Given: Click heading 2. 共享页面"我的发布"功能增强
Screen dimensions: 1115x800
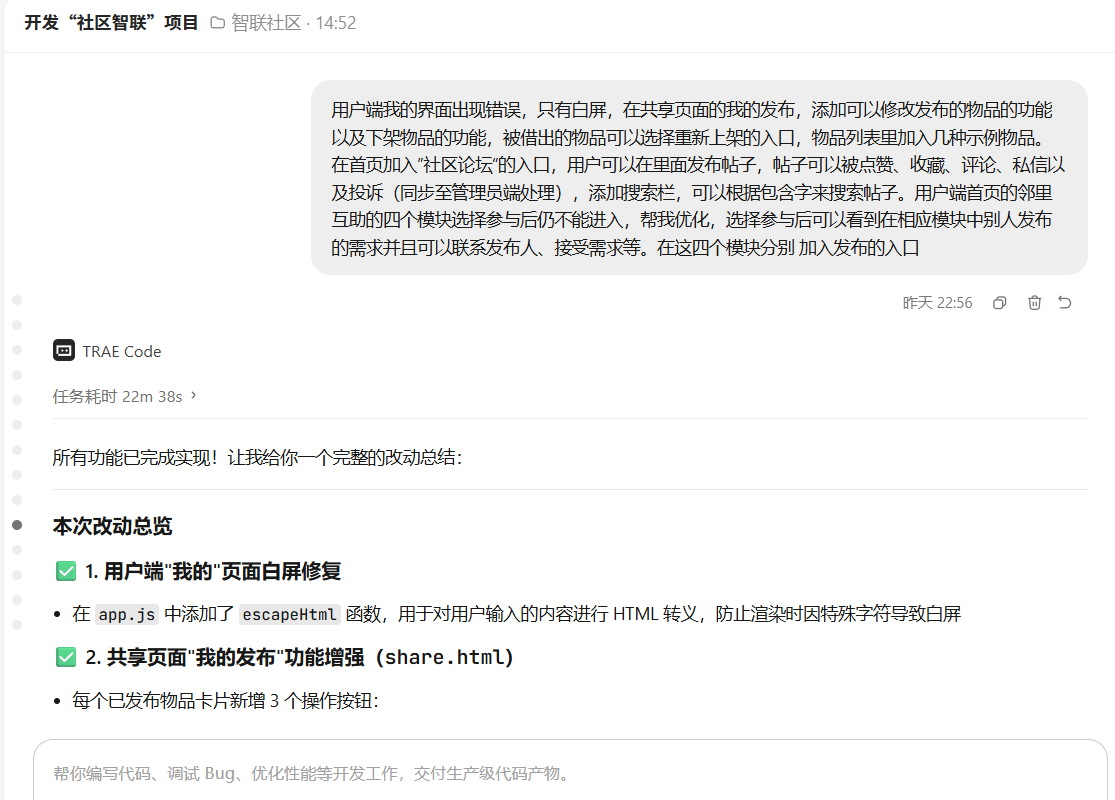Looking at the screenshot, I should (299, 657).
